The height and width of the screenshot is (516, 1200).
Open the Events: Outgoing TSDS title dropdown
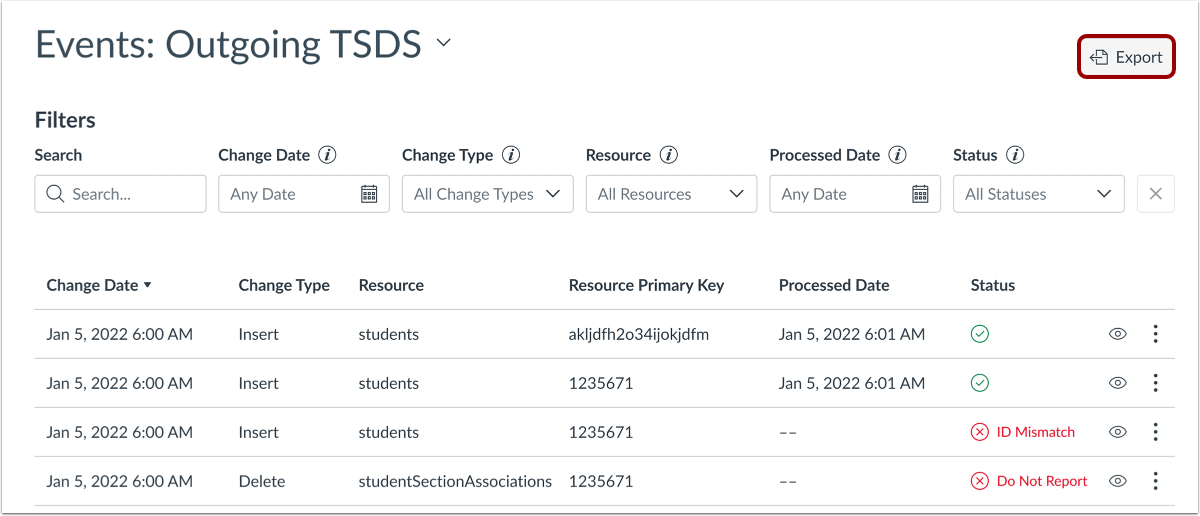(444, 44)
